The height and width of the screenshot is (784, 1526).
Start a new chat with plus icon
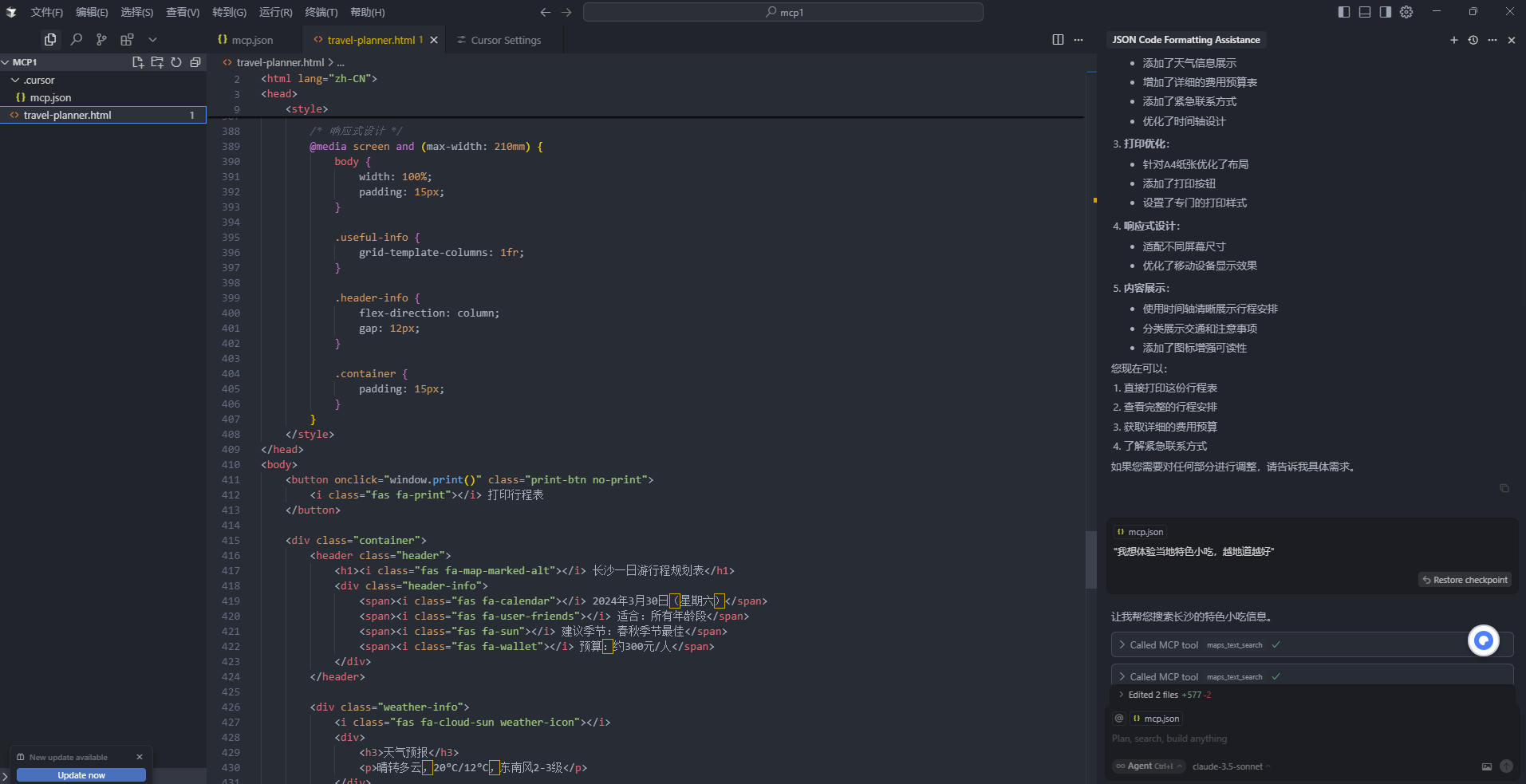(1453, 40)
